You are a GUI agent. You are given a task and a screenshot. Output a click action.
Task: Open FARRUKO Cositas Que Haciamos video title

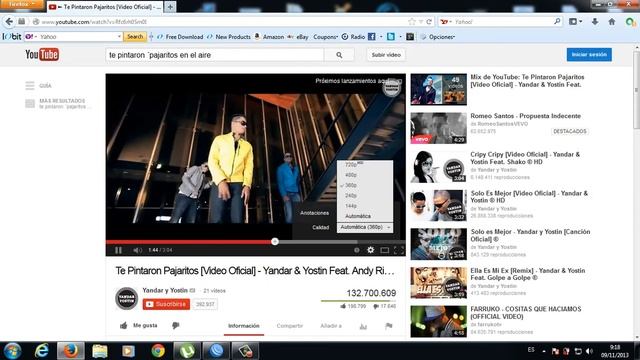coord(526,313)
